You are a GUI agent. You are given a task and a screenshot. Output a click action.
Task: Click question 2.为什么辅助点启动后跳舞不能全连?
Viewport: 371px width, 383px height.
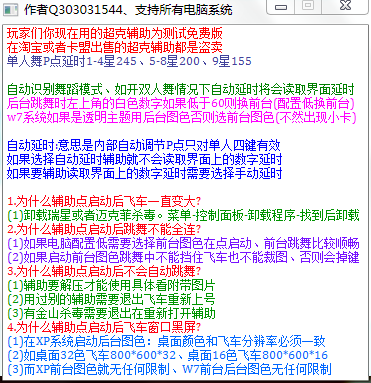104,230
